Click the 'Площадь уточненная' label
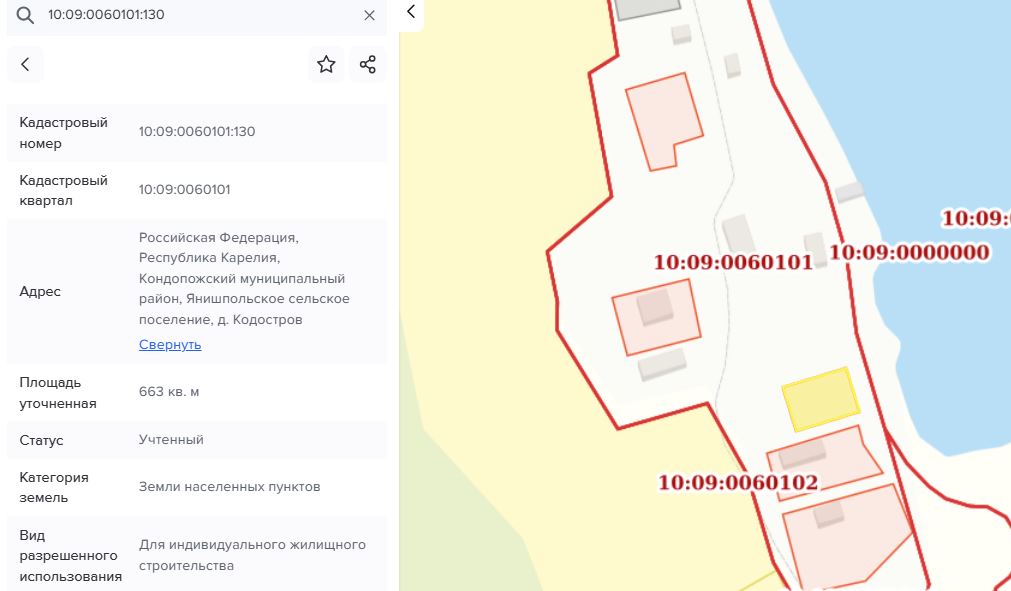Screen dimensions: 1011x591 (x=58, y=393)
